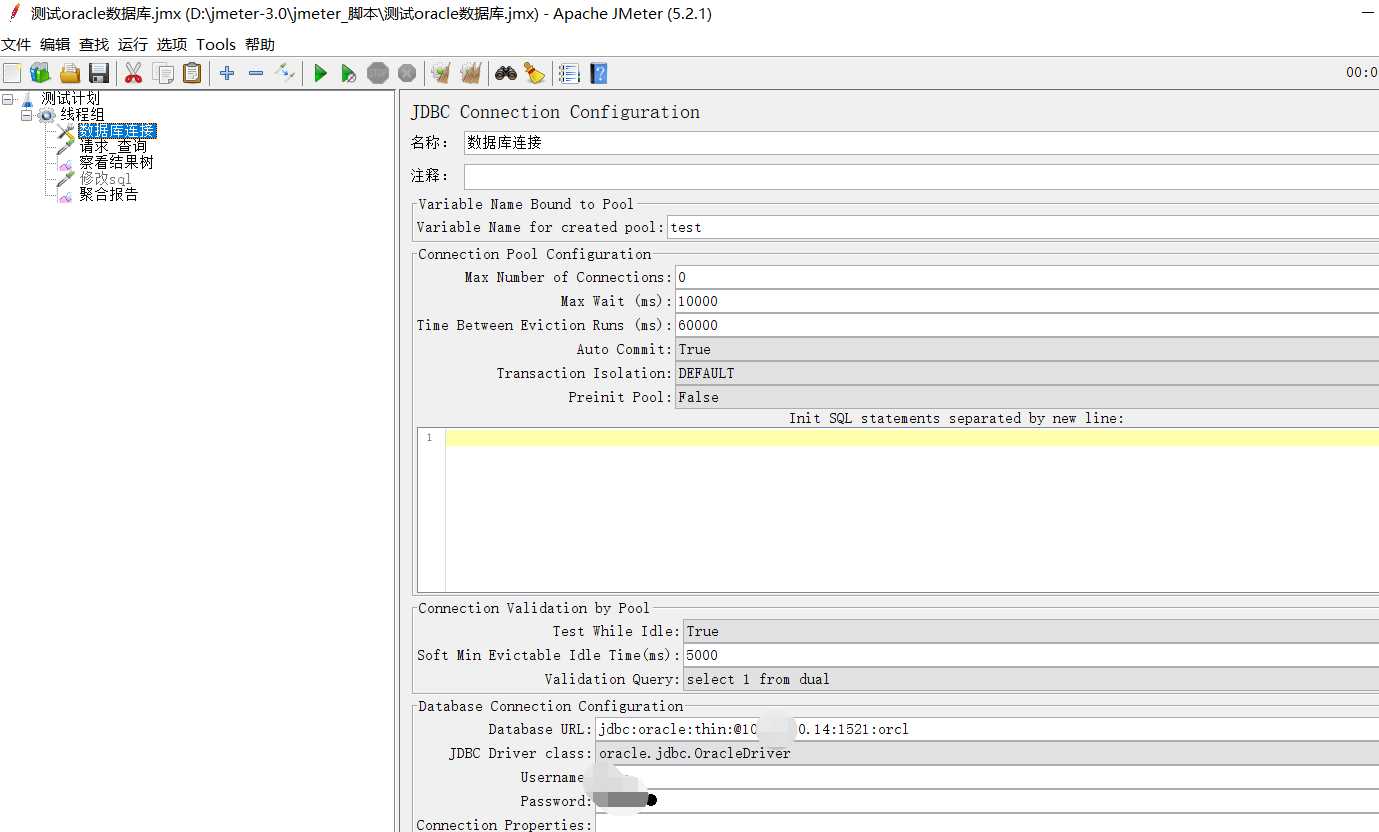Click the elapsed time readout in the toolbar
1379x832 pixels.
click(x=1361, y=72)
